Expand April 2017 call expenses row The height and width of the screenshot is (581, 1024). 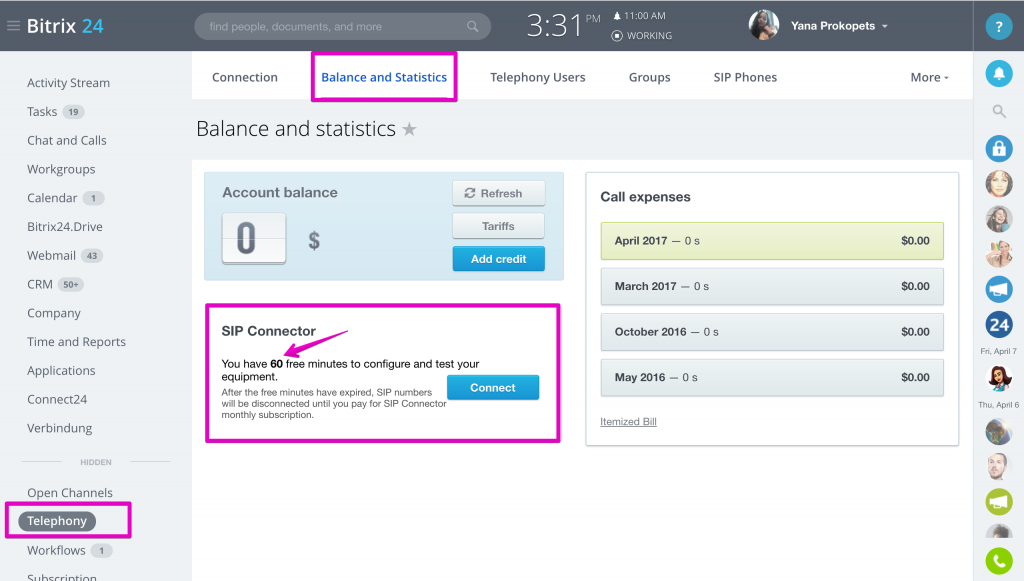coord(772,241)
